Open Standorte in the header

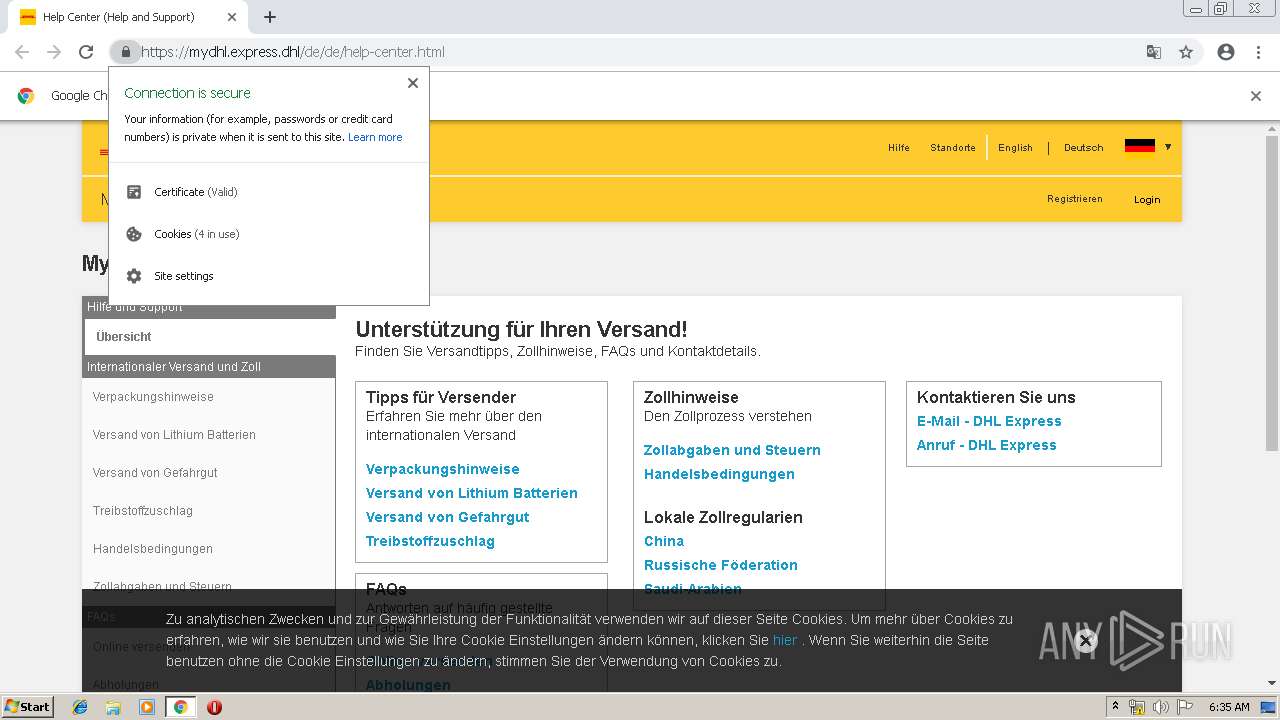point(953,148)
